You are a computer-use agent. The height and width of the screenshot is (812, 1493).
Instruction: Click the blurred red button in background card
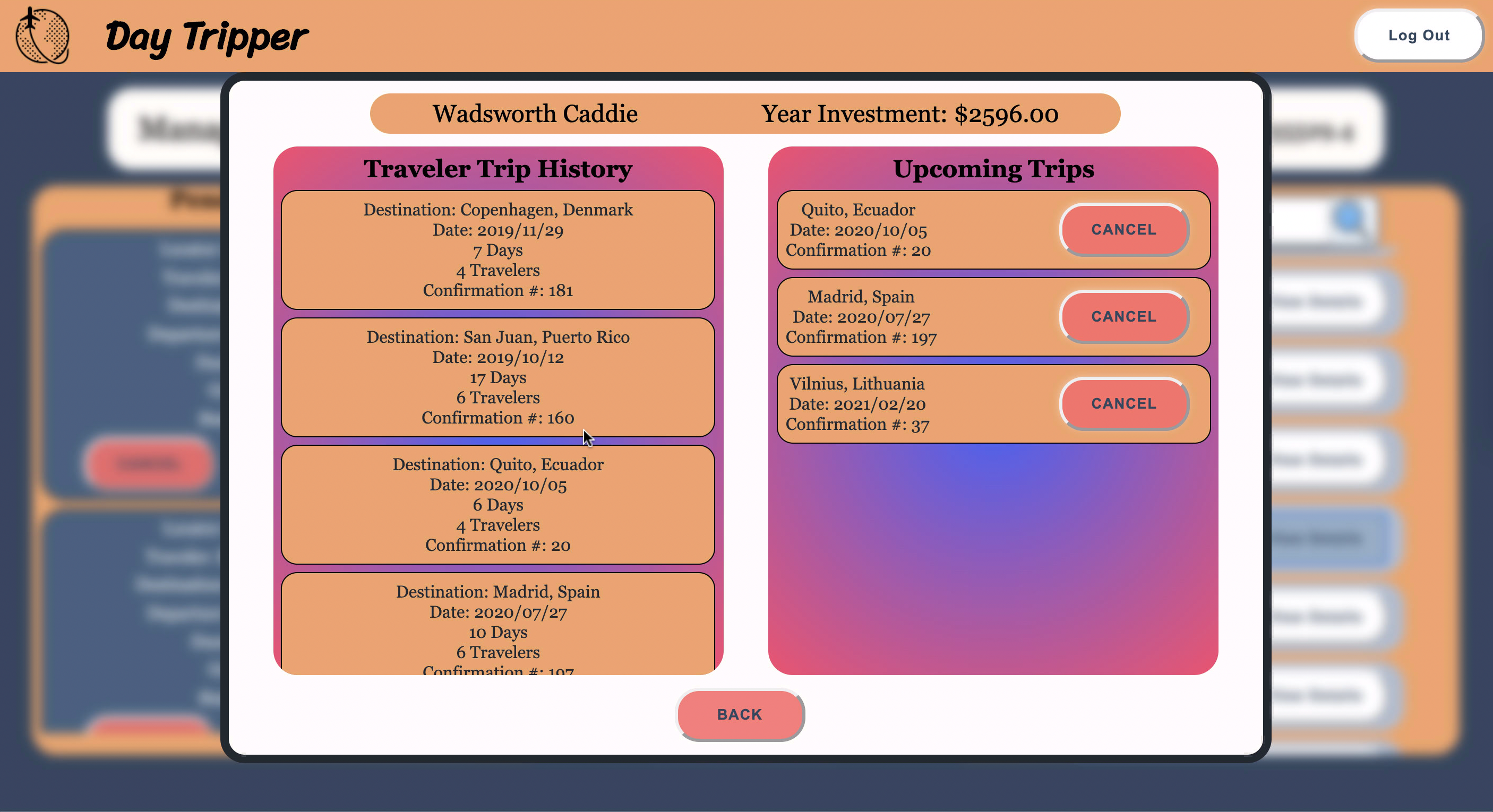[x=148, y=463]
